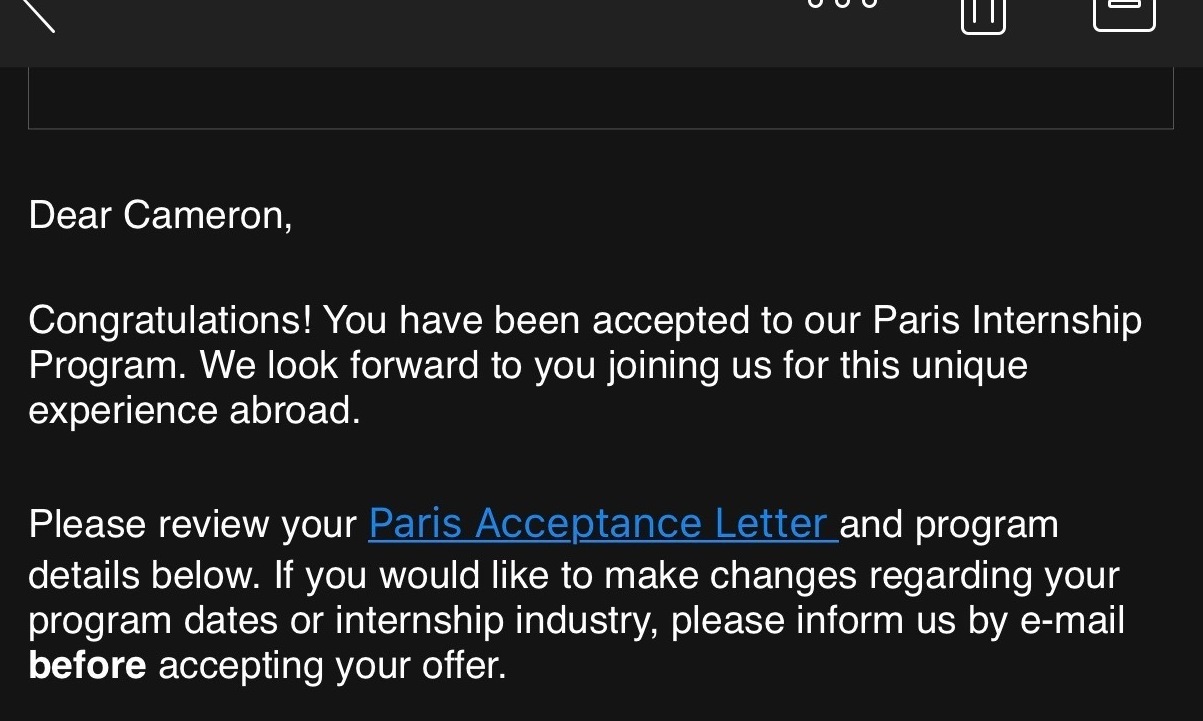Tap the words Paris Internship in first paragraph
Screen dimensions: 1203x721
click(1007, 321)
